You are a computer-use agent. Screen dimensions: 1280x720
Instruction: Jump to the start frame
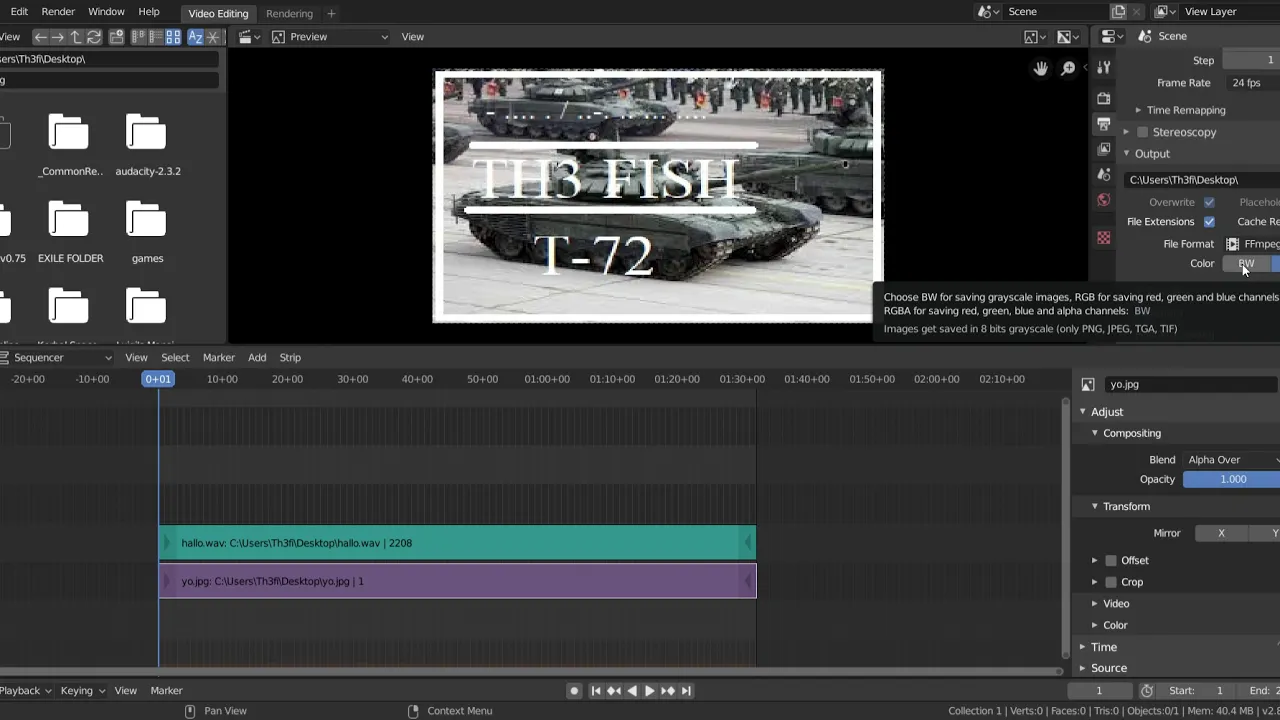coord(596,691)
